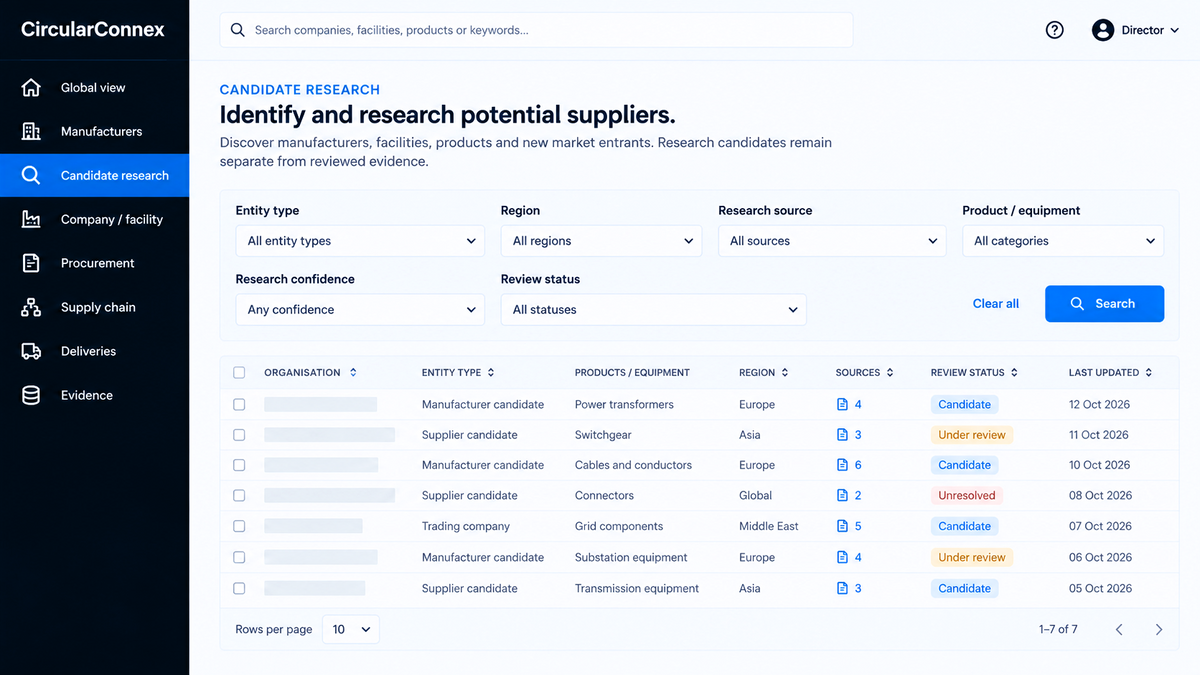Image resolution: width=1200 pixels, height=675 pixels.
Task: Sort by Organisation column arrows
Action: tap(353, 373)
